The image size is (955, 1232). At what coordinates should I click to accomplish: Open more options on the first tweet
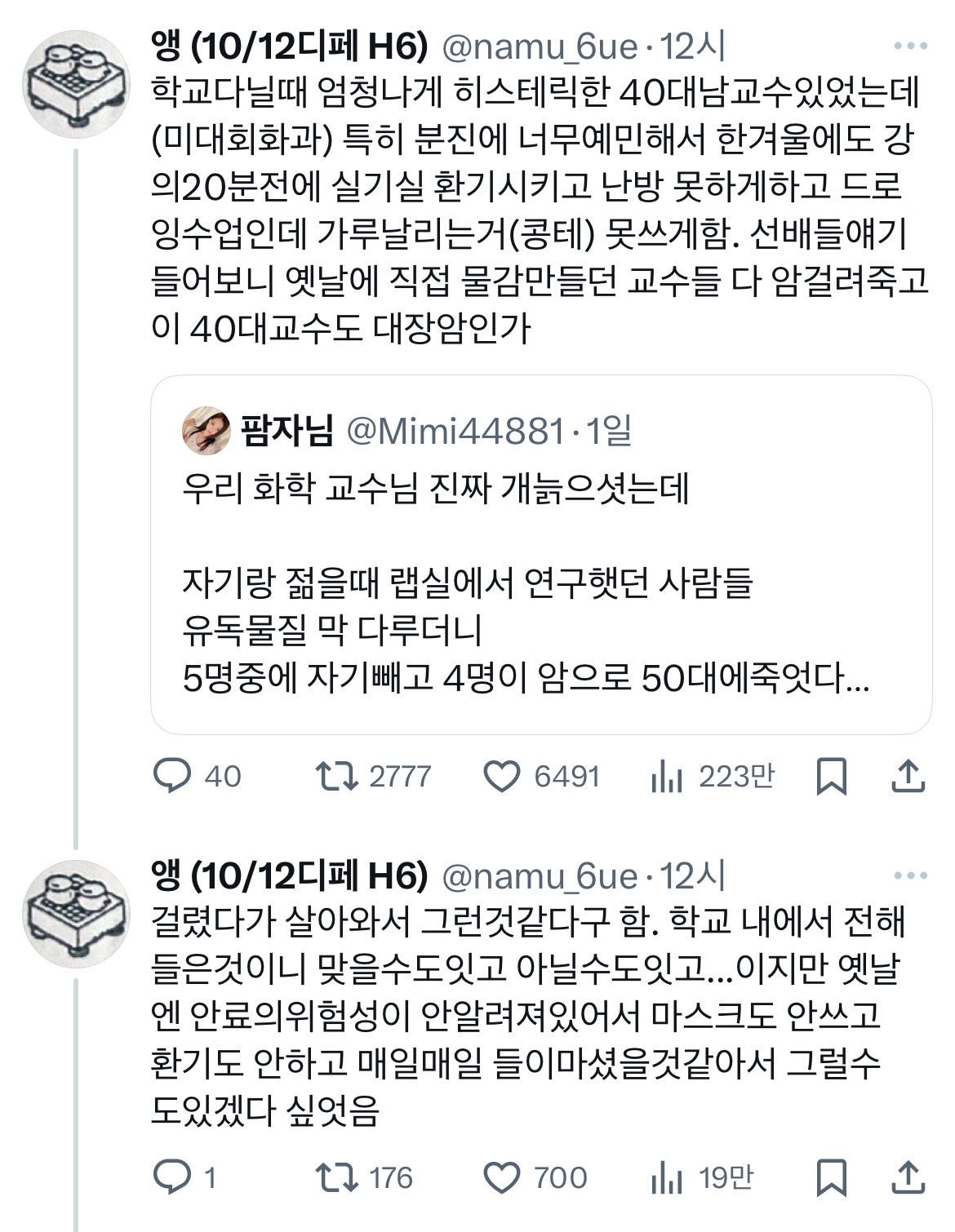tap(910, 47)
